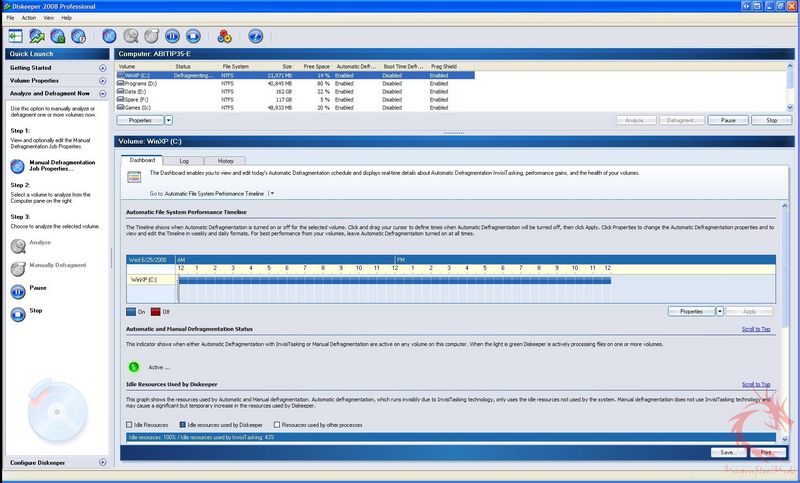Image resolution: width=800 pixels, height=483 pixels.
Task: Click the blue On legend swatch
Action: coord(131,312)
